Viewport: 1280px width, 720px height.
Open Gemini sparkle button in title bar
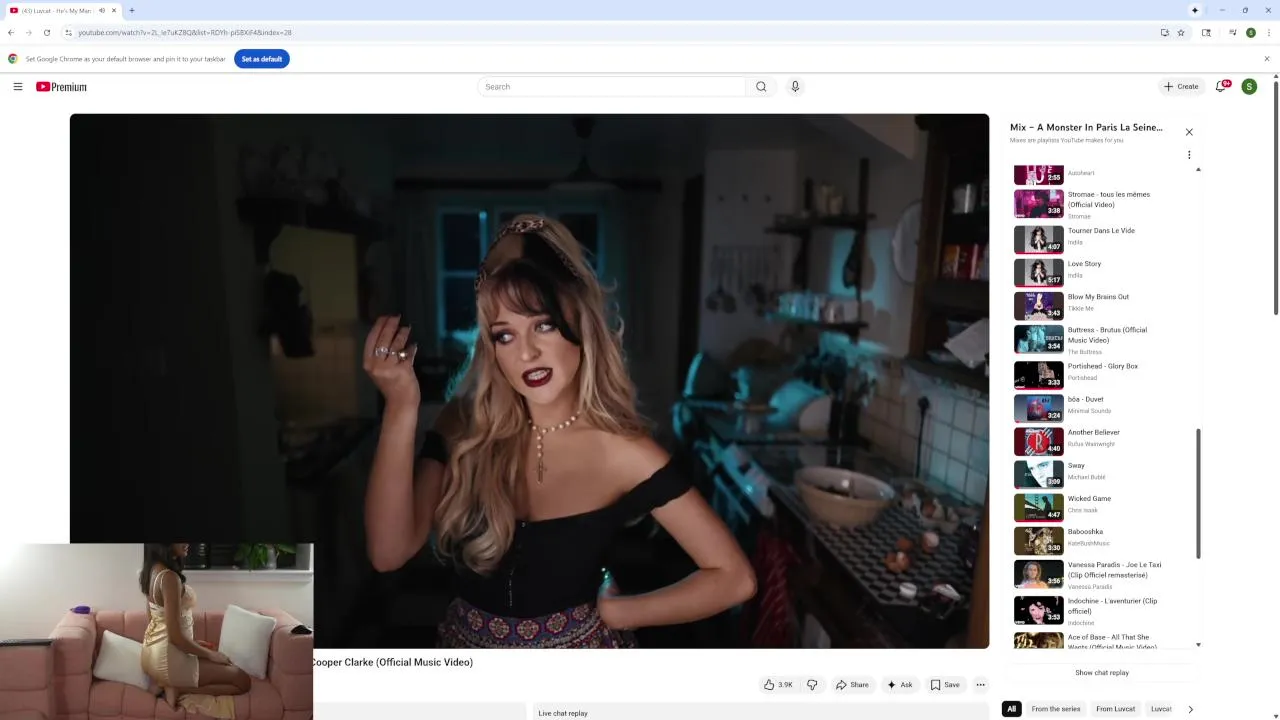(x=1195, y=10)
